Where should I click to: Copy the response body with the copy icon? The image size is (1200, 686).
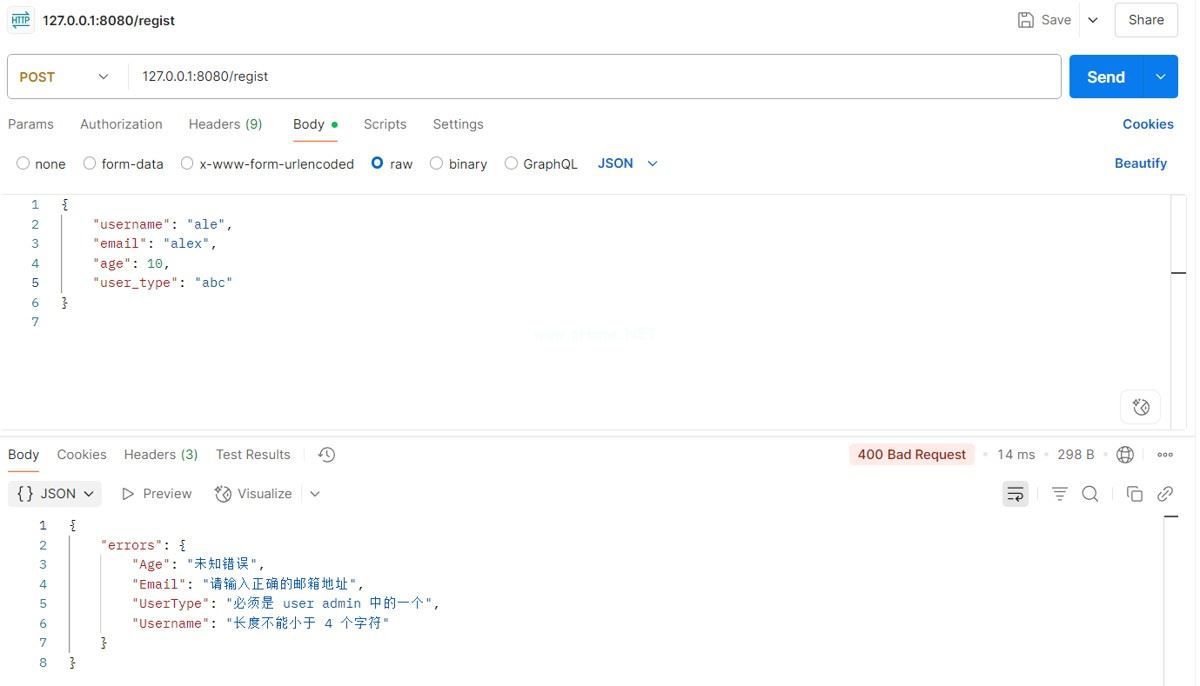[x=1134, y=494]
